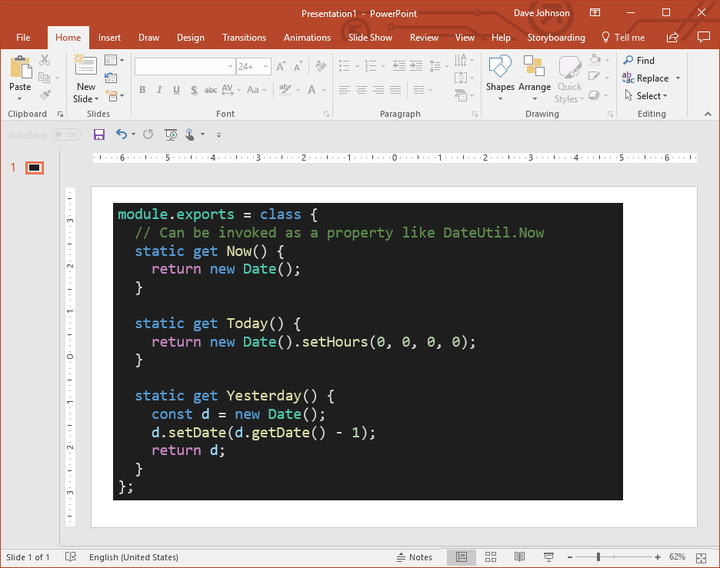Toggle the Notes pane in status bar
Viewport: 720px width, 568px height.
415,557
